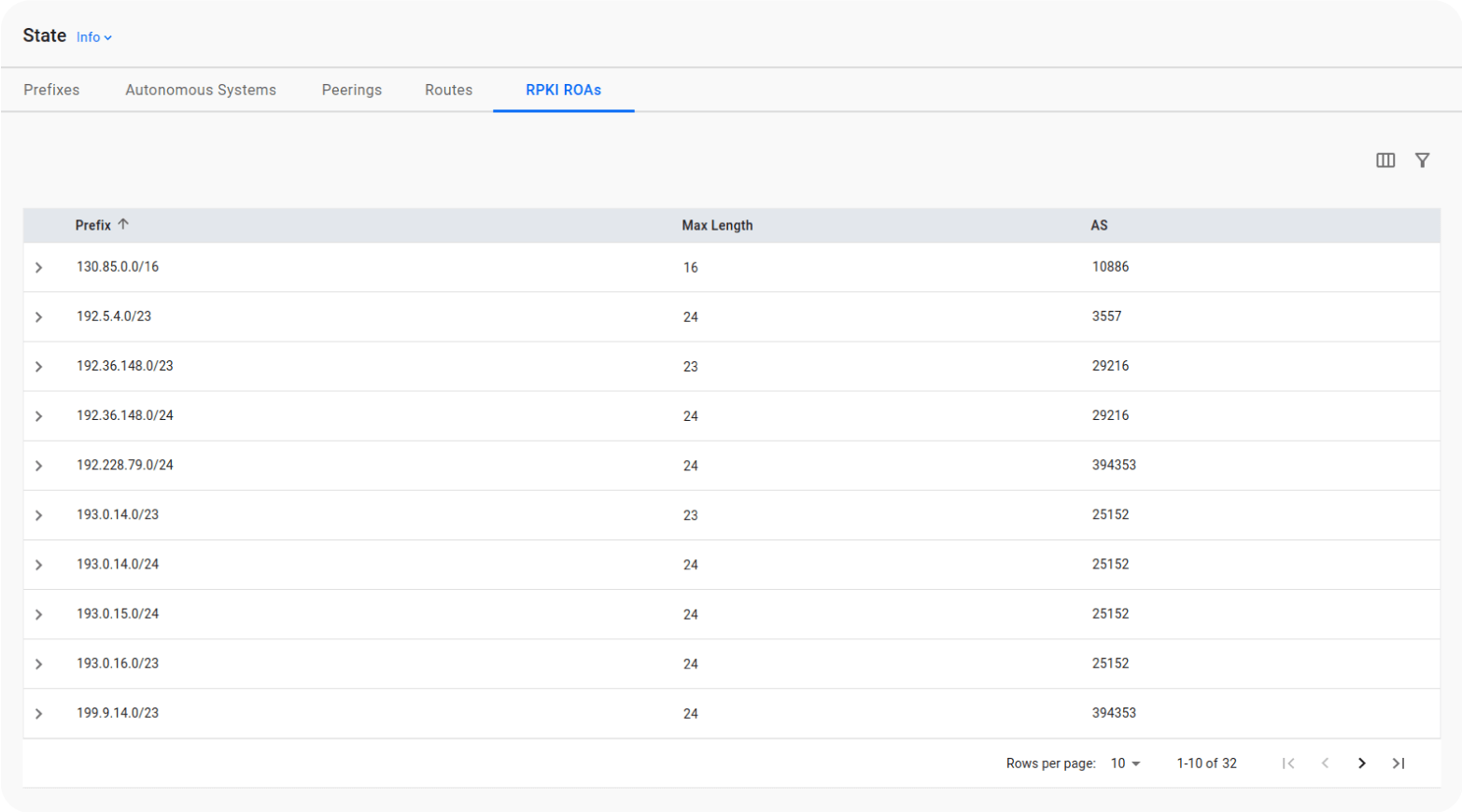Screen dimensions: 1462x812
Task: Jump to the first results page
Action: 1288,763
